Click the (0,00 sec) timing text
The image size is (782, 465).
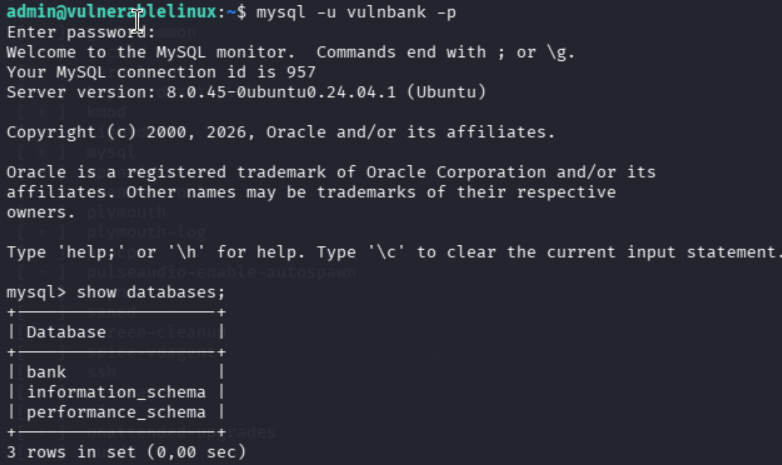click(x=196, y=452)
